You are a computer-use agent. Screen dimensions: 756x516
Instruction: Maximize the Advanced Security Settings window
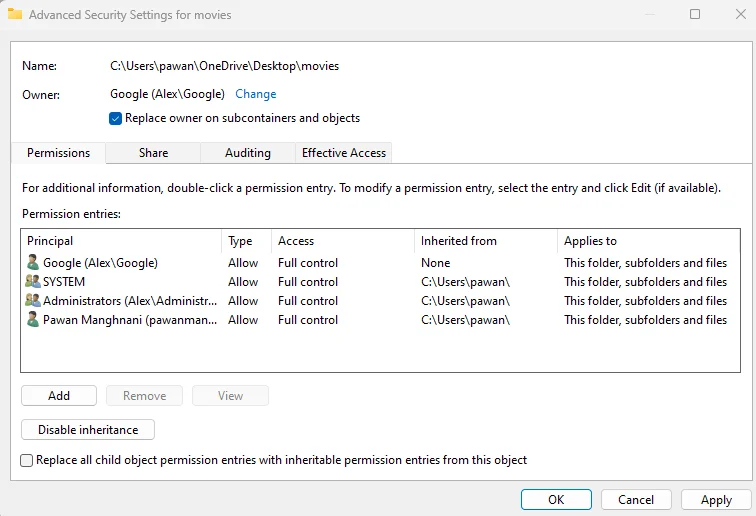pyautogui.click(x=695, y=14)
